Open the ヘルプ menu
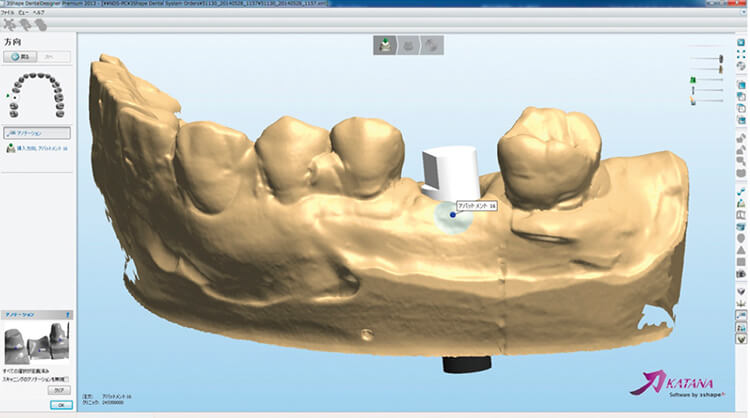The width and height of the screenshot is (750, 418). (39, 13)
